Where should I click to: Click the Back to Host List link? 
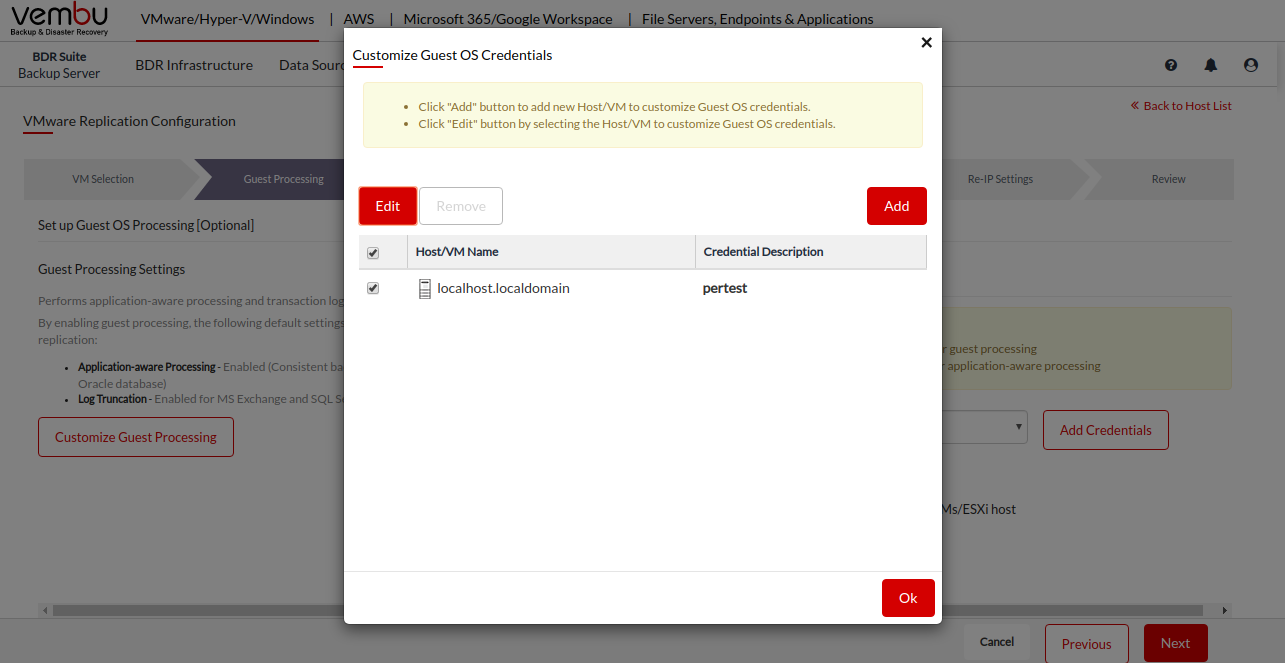pyautogui.click(x=1181, y=105)
